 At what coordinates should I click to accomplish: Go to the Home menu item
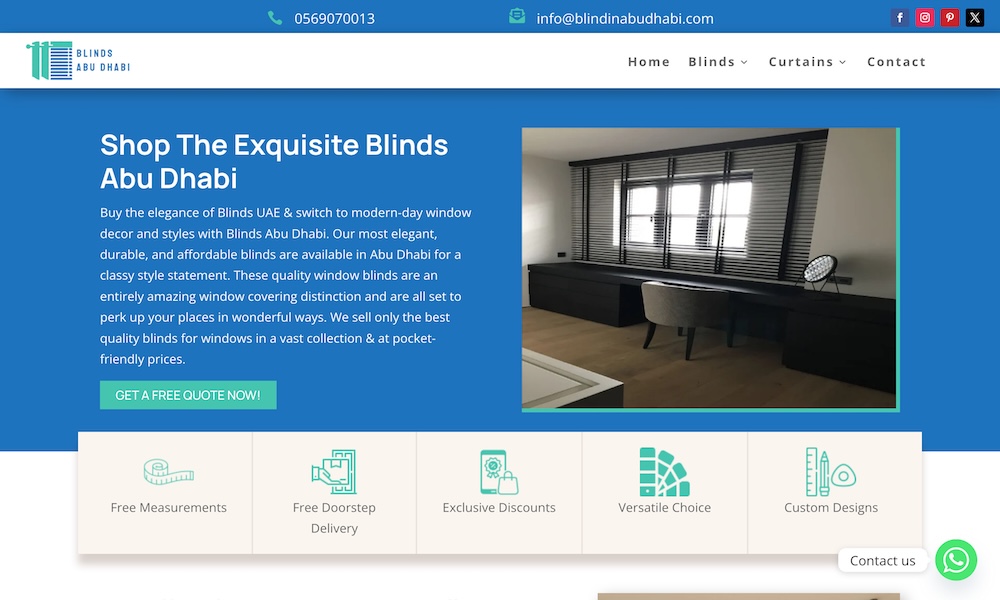click(x=649, y=62)
